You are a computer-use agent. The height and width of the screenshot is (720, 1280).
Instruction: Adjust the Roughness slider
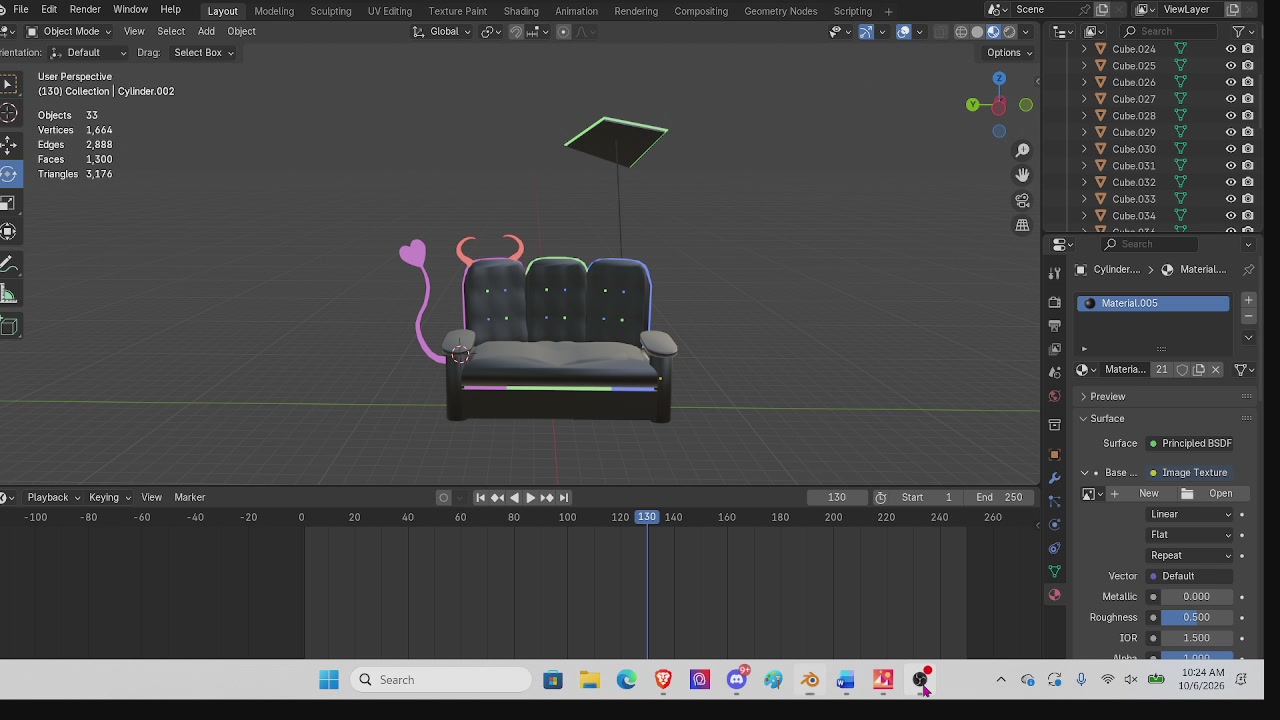coord(1196,617)
